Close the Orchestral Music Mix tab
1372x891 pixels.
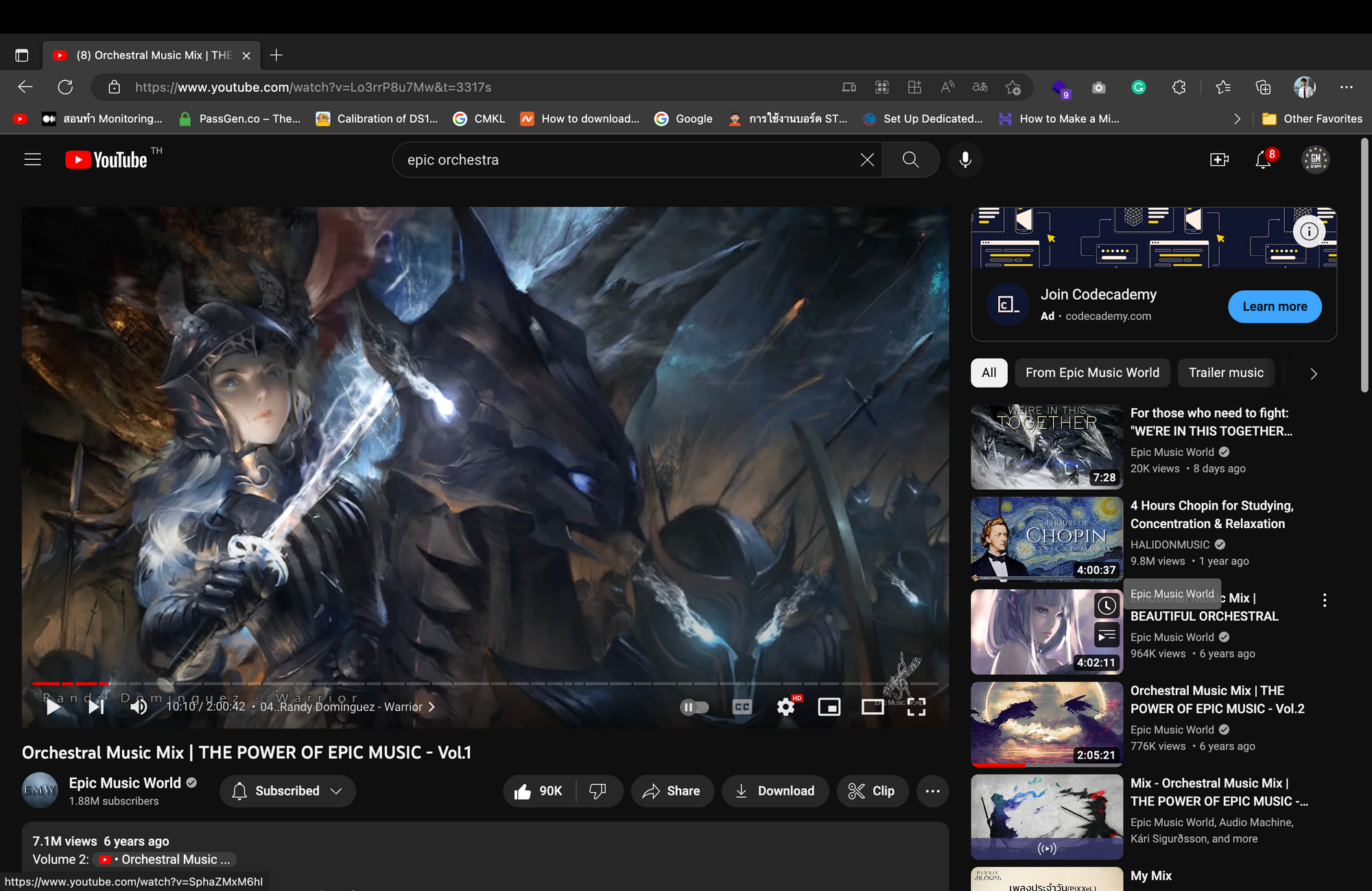click(246, 56)
